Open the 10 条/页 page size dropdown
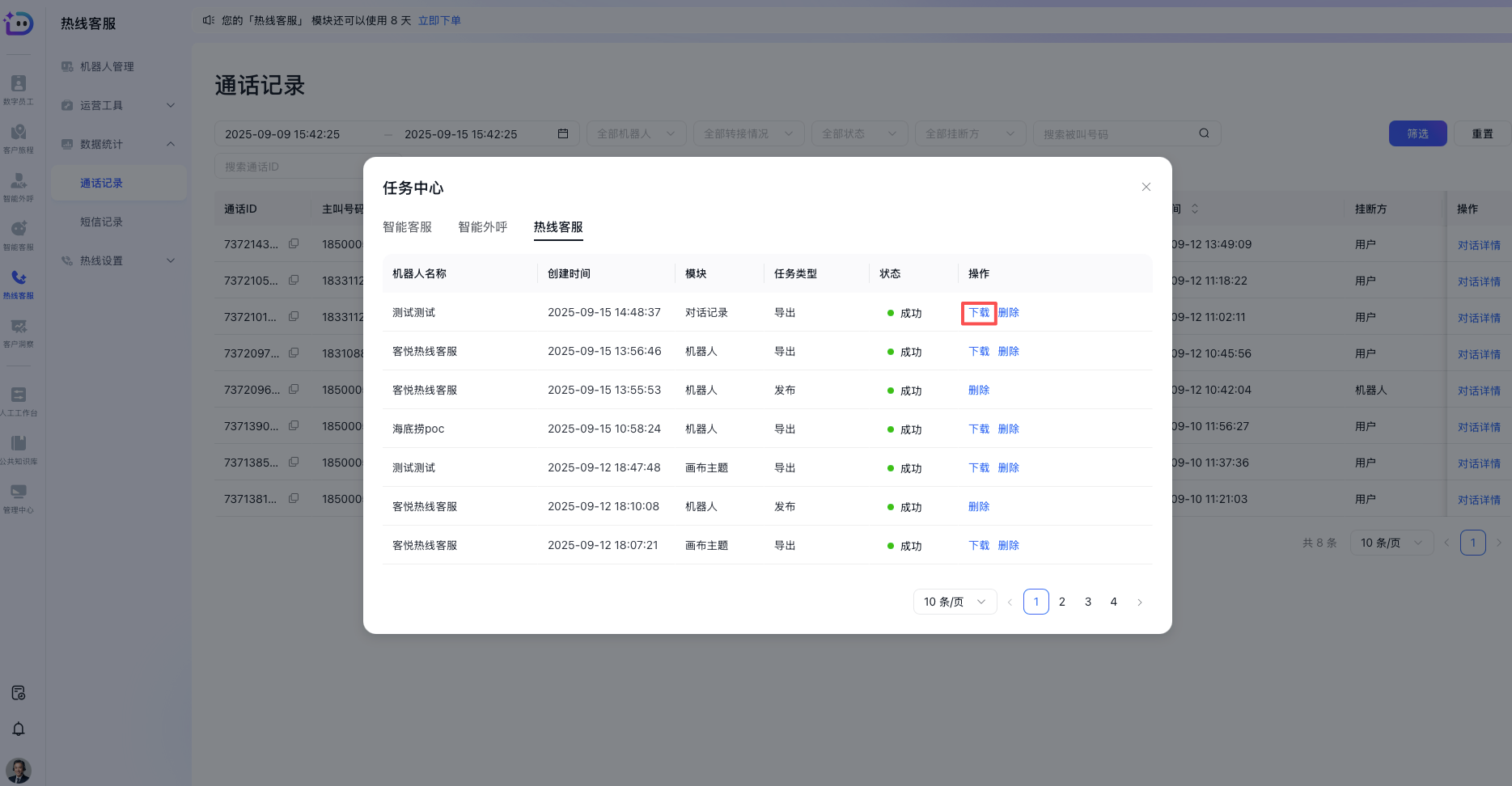Image resolution: width=1512 pixels, height=786 pixels. pyautogui.click(x=955, y=602)
